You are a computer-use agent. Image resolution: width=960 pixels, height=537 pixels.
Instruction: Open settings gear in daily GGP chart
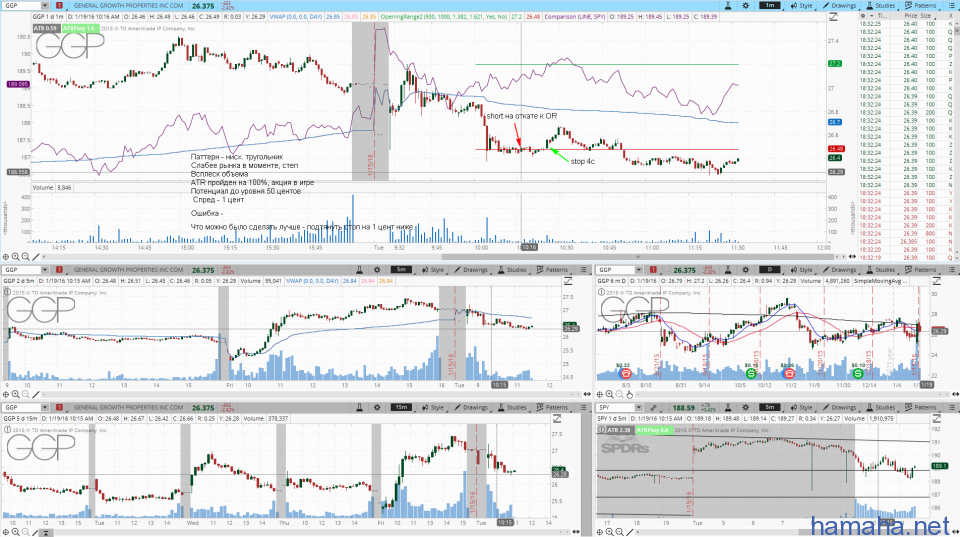pyautogui.click(x=745, y=269)
